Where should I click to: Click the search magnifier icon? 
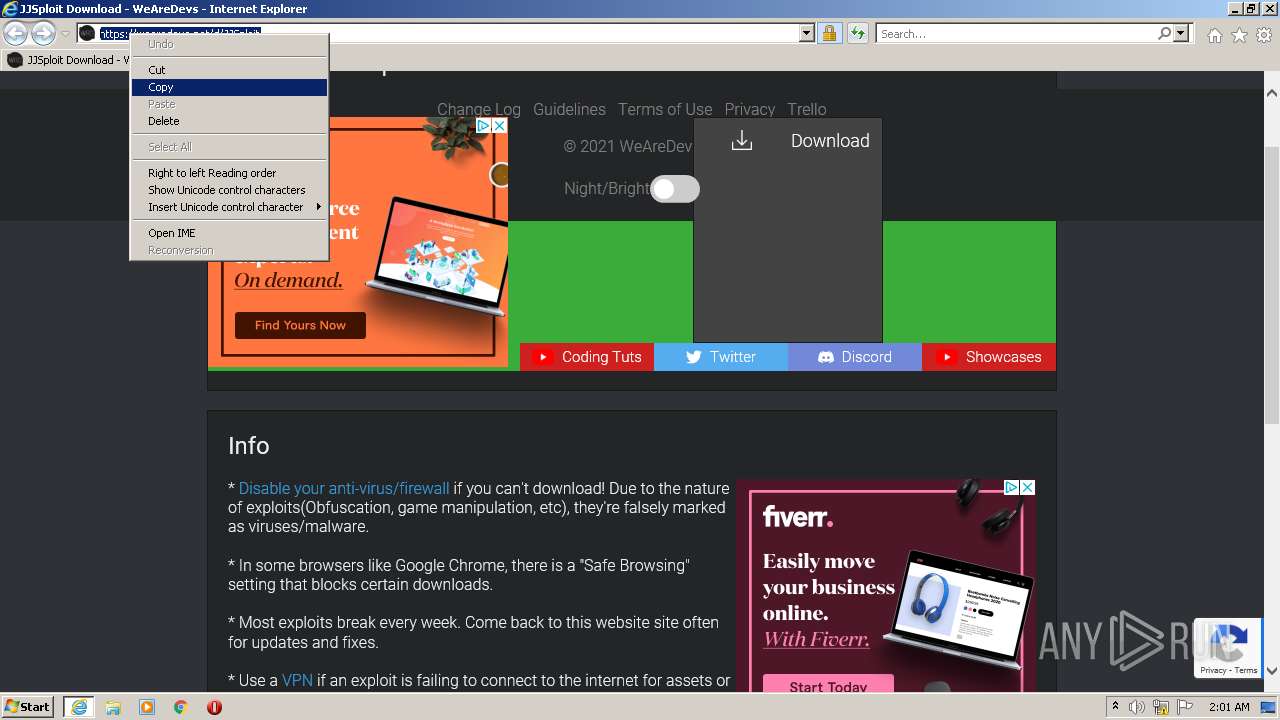(x=1164, y=34)
